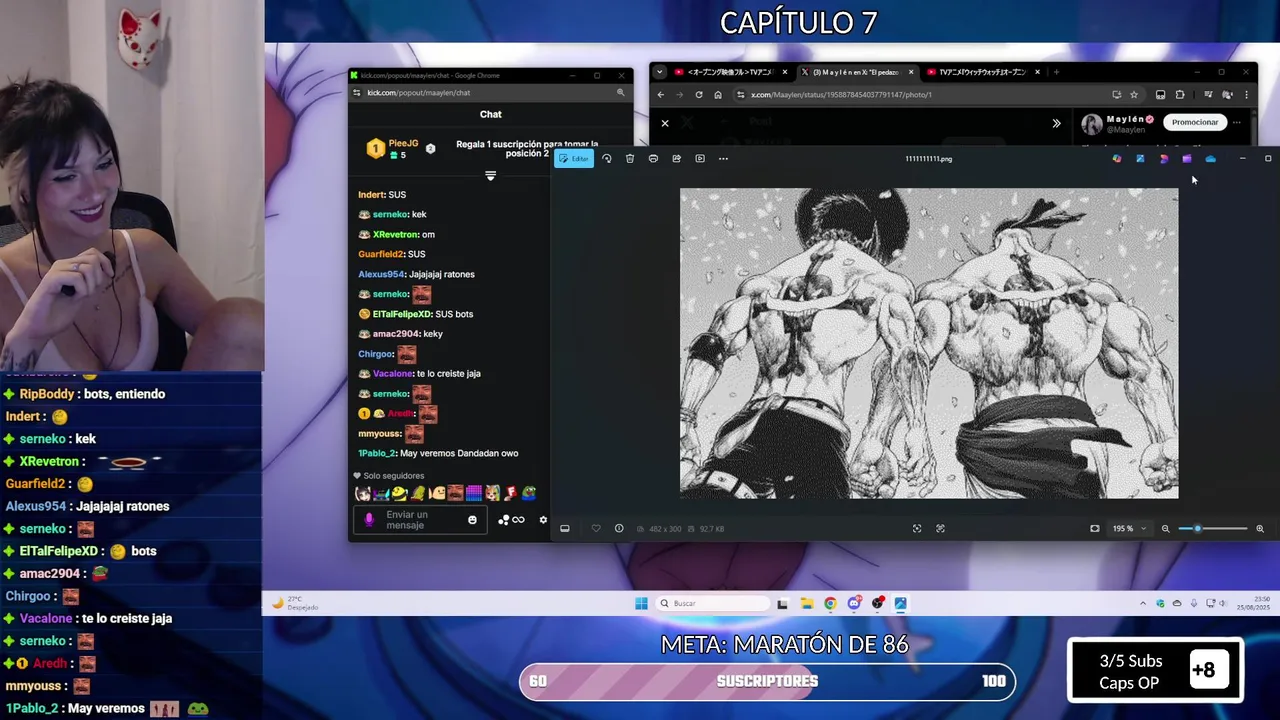Zoom out with the minus magnifier
The width and height of the screenshot is (1280, 720).
(1165, 528)
